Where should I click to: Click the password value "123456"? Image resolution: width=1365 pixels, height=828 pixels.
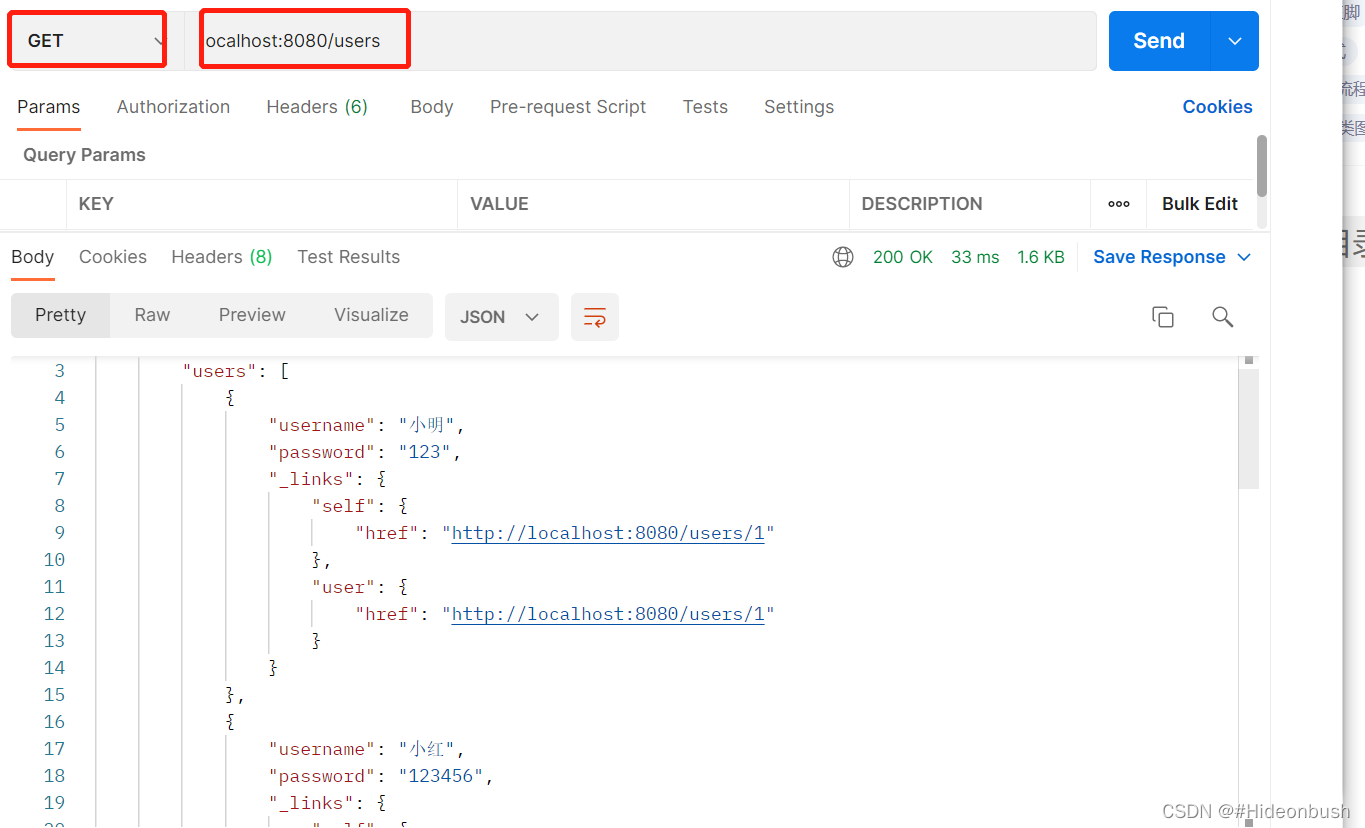441,776
